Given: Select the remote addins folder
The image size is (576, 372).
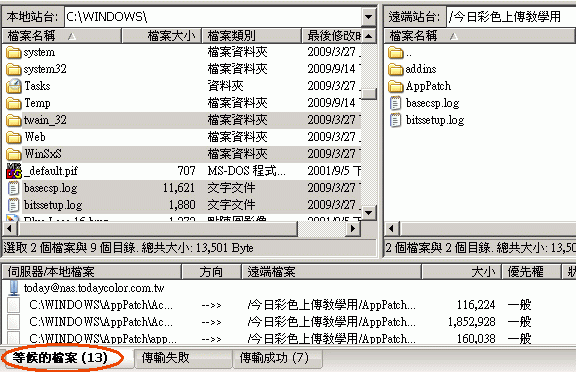Looking at the screenshot, I should point(412,69).
